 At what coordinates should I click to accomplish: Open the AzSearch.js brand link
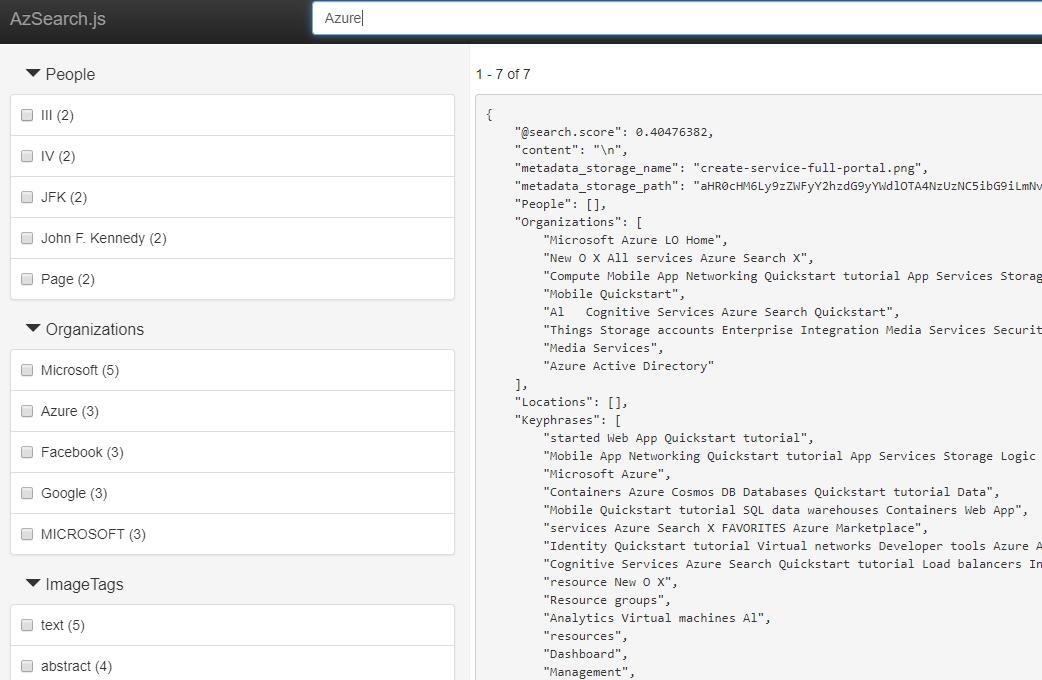pyautogui.click(x=58, y=19)
